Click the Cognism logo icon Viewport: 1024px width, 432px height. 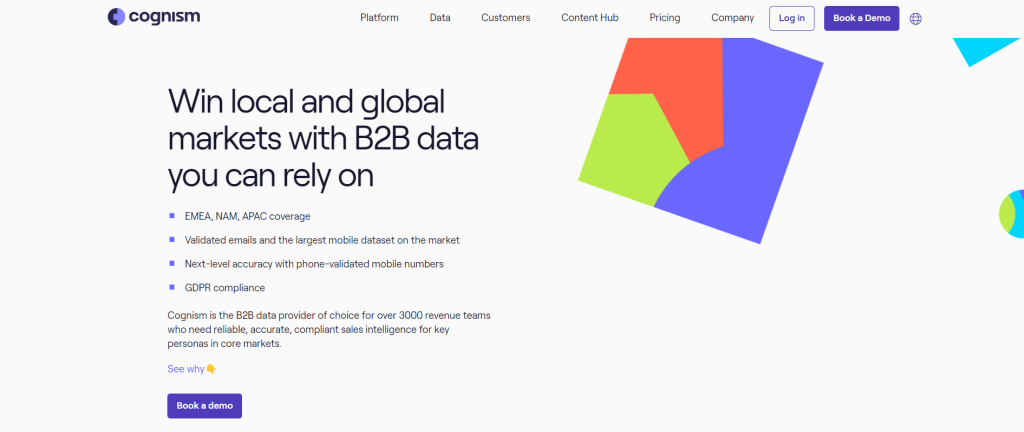click(x=116, y=17)
